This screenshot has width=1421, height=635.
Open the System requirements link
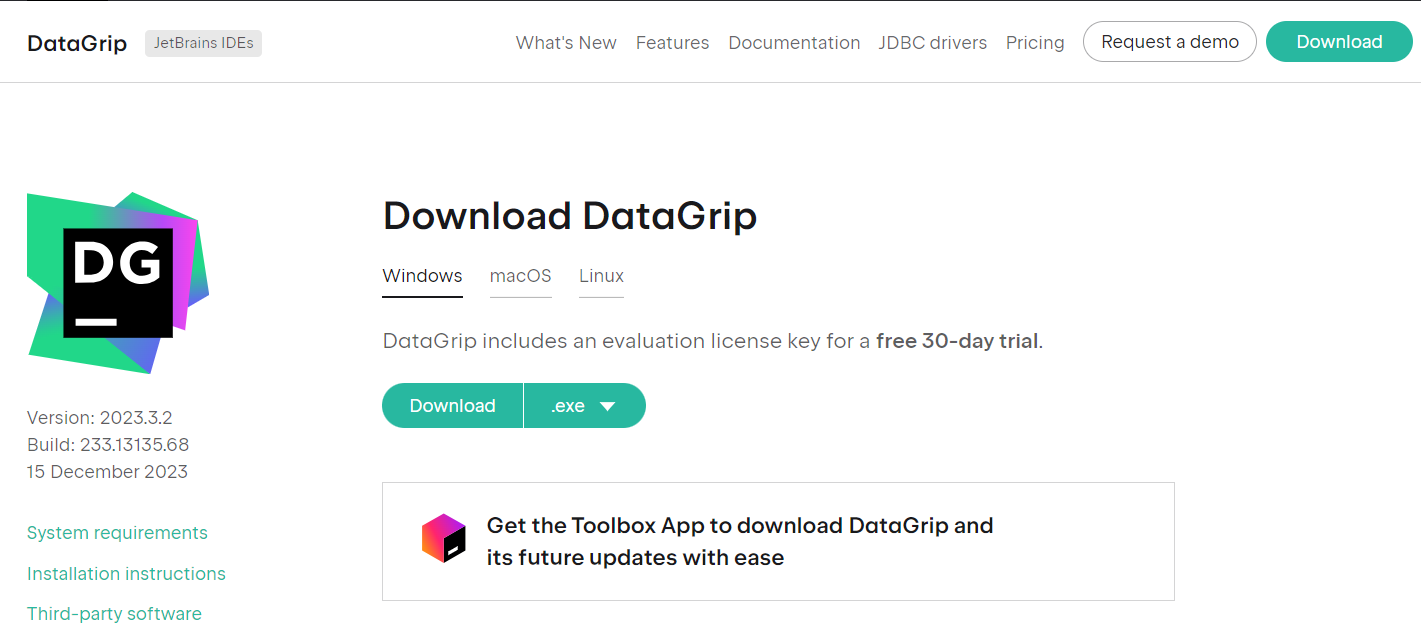pos(117,533)
